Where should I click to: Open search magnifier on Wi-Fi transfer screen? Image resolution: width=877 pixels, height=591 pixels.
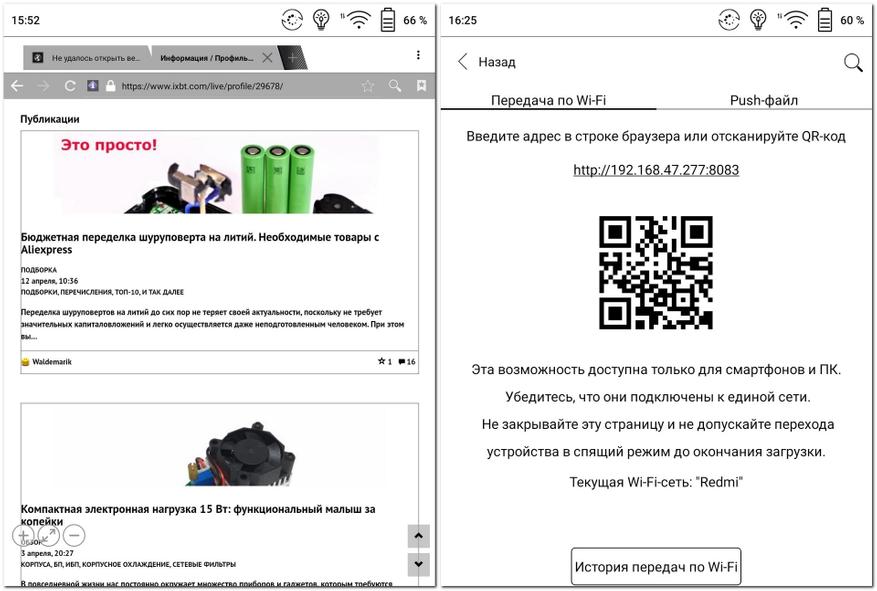pos(853,62)
